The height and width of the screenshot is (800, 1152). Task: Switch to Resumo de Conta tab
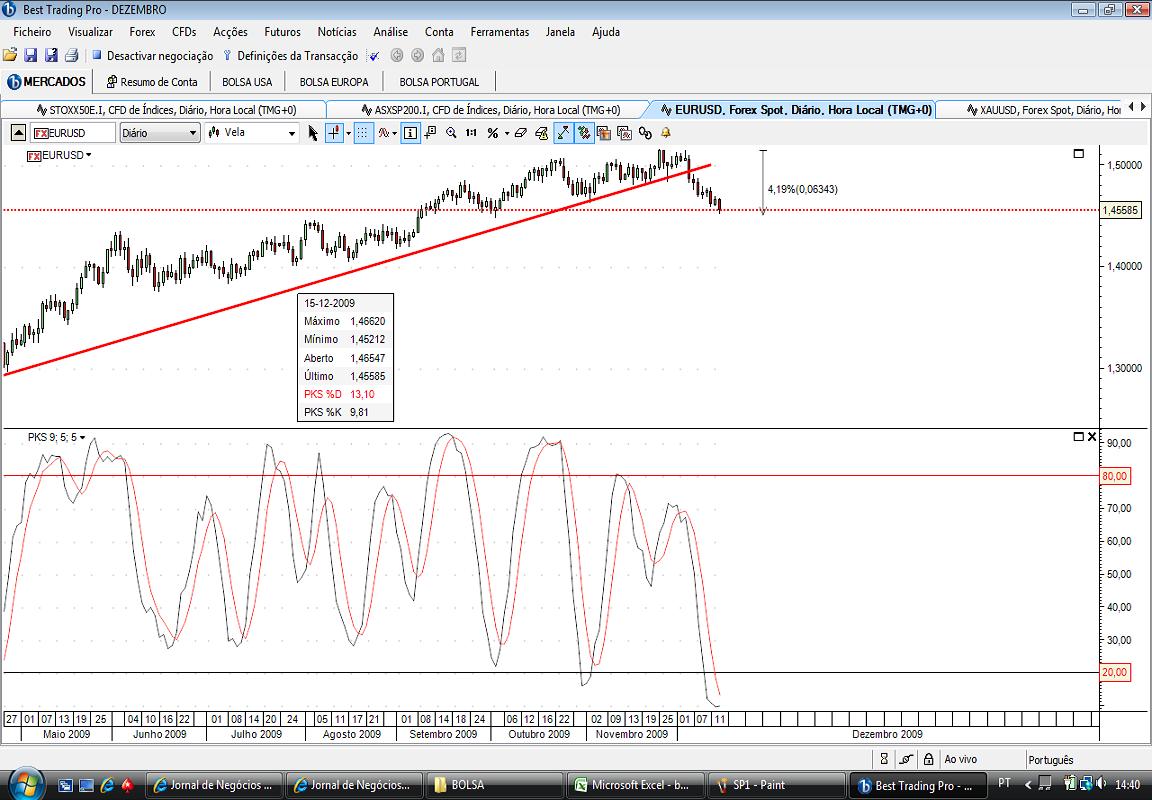[152, 82]
